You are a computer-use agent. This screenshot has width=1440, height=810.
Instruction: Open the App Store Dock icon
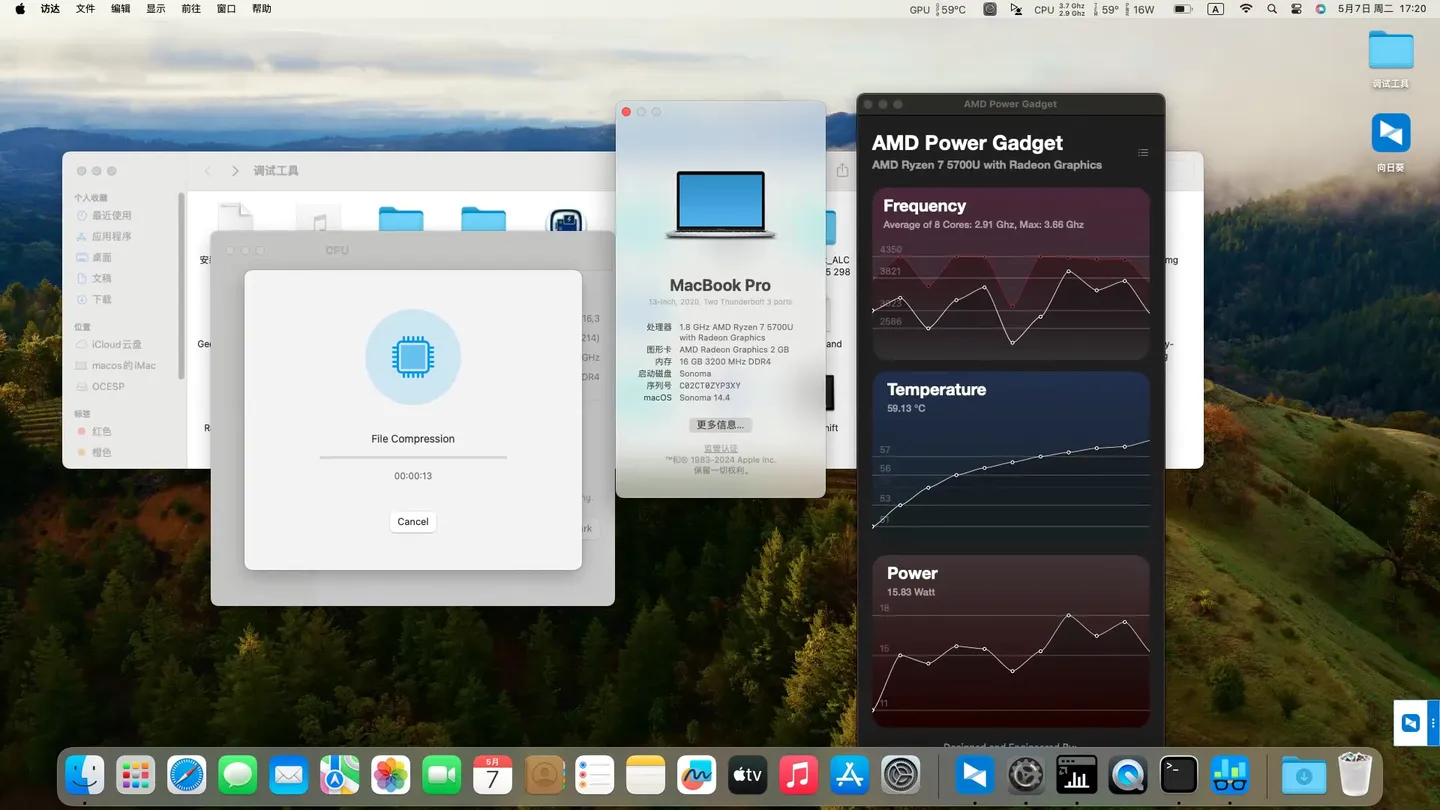pos(849,775)
